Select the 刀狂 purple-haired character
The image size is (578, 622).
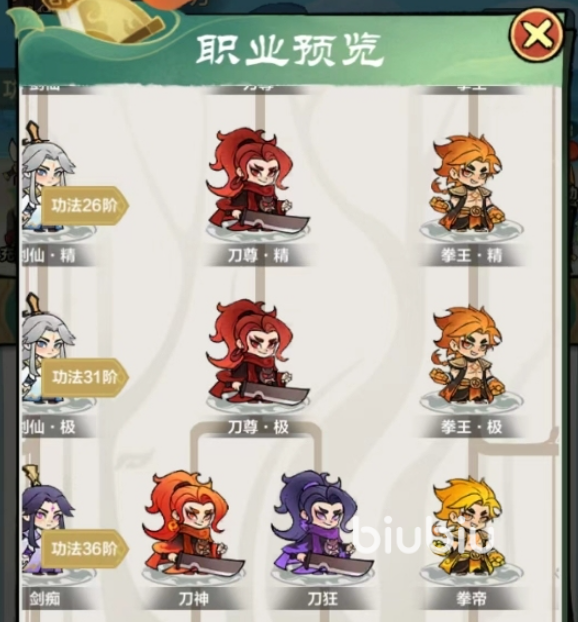(322, 528)
